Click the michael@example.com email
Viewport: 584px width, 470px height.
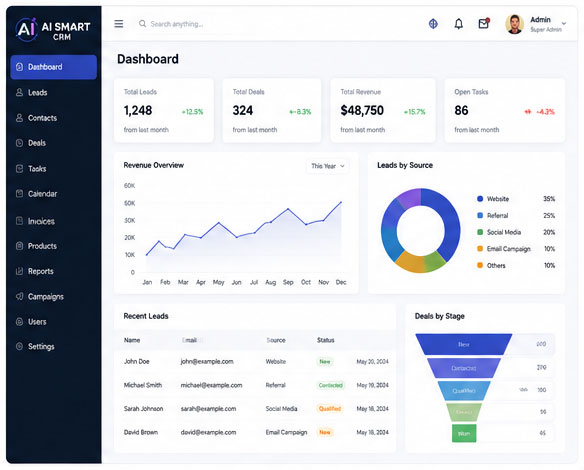click(212, 385)
